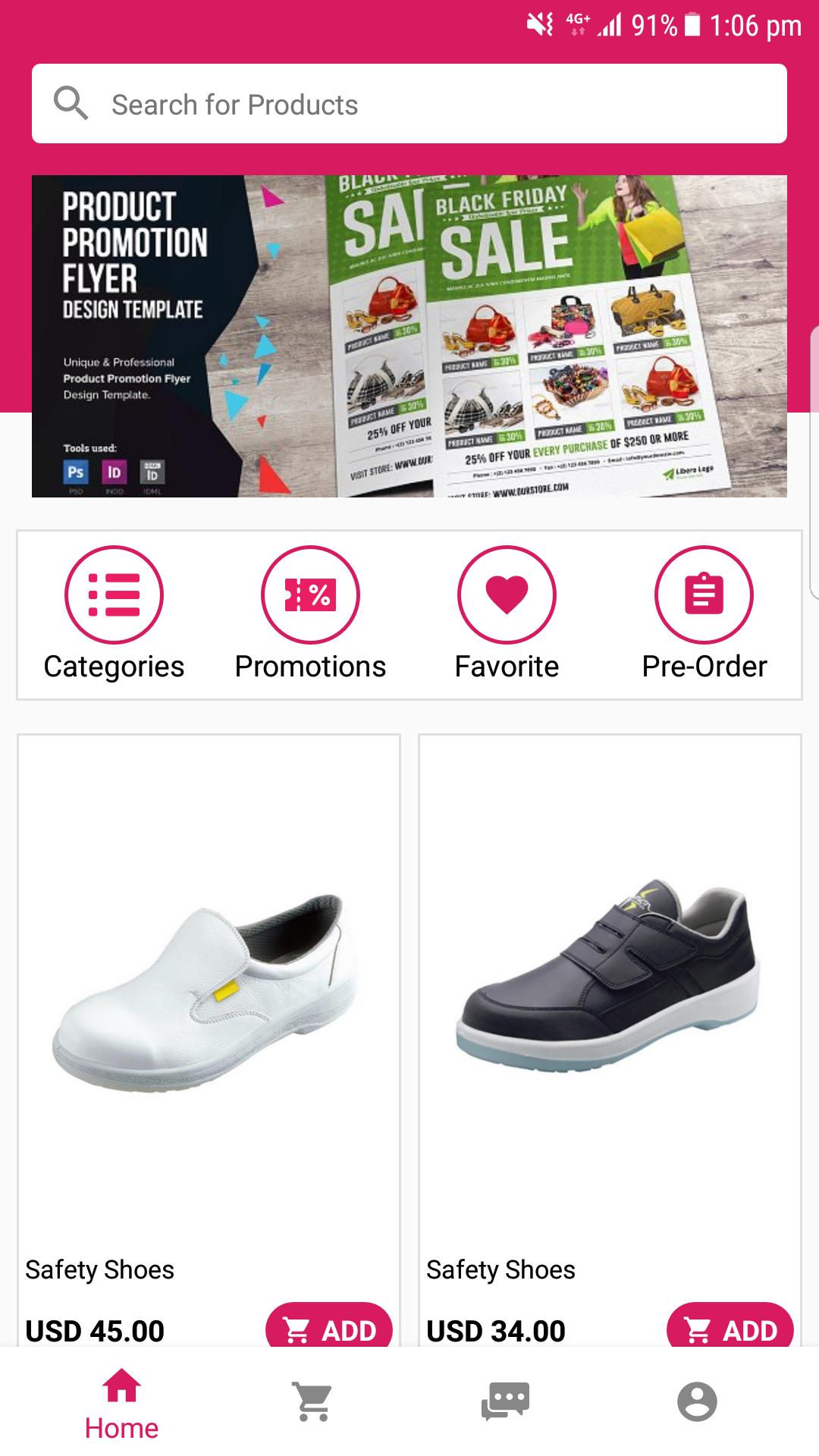Tap the Categories label
819x1456 pixels.
(x=114, y=667)
